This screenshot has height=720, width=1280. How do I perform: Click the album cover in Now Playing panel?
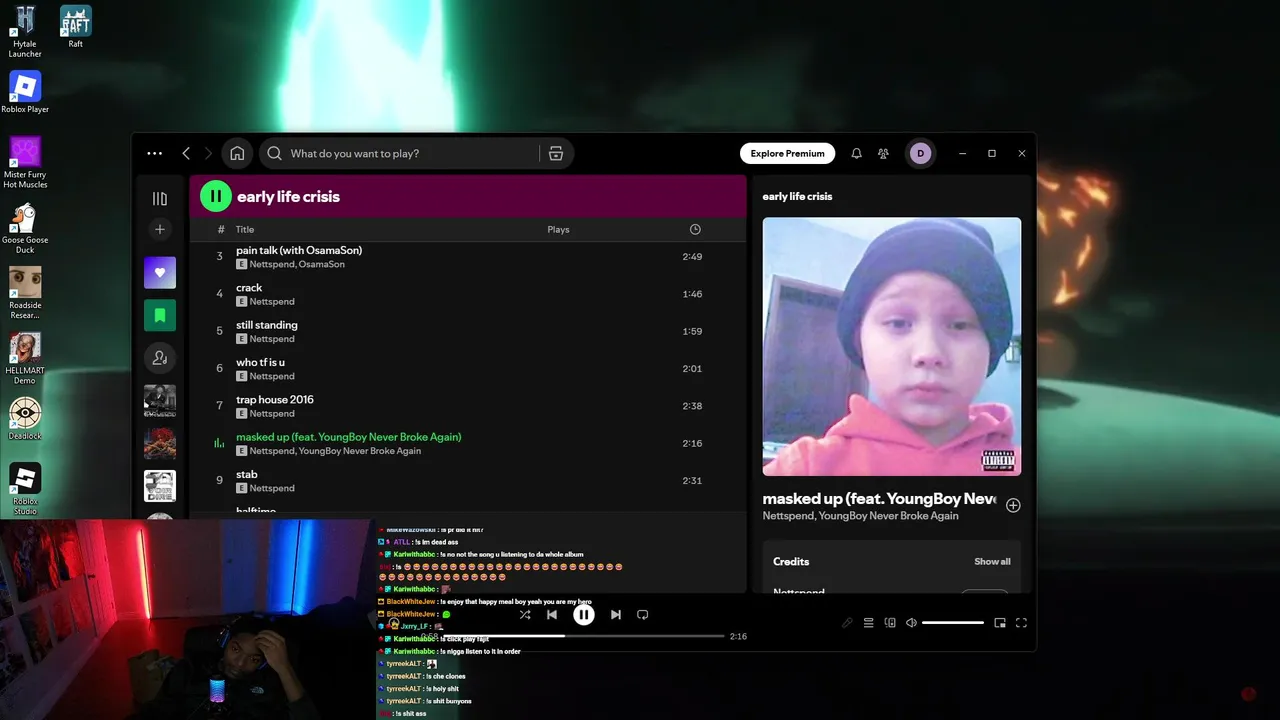pyautogui.click(x=891, y=346)
